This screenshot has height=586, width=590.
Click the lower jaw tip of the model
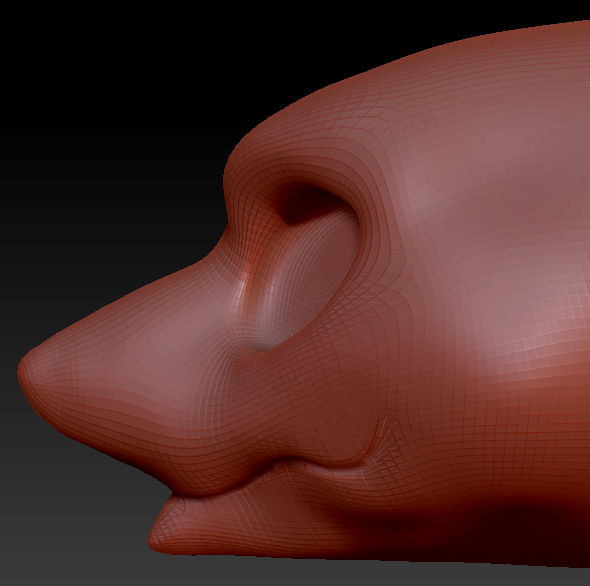160,538
